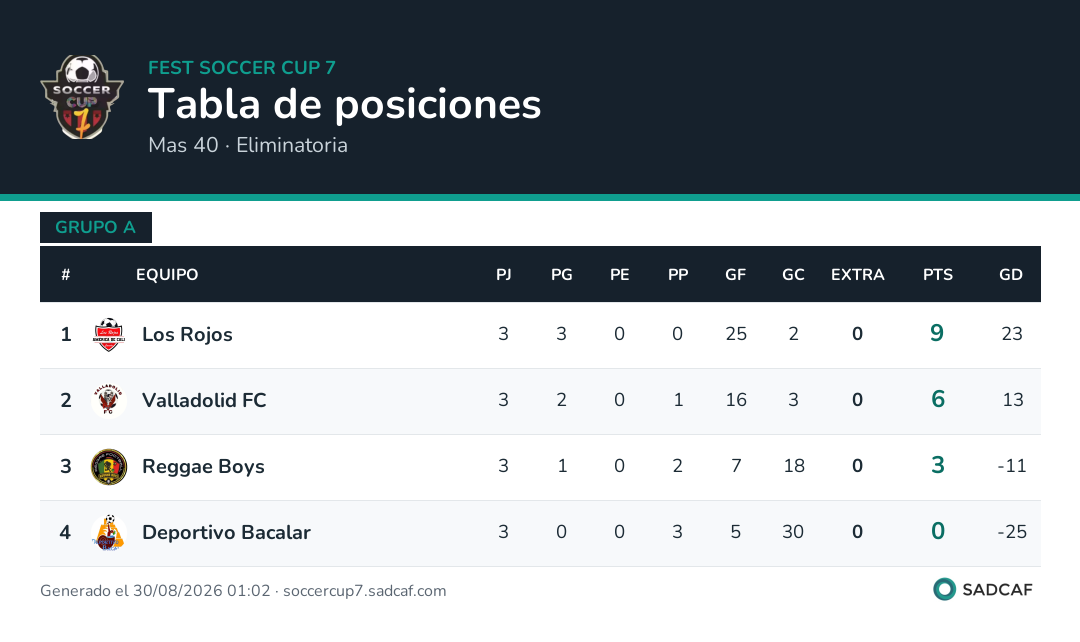Click the EQUIPO column header
The width and height of the screenshot is (1080, 642).
[x=167, y=275]
